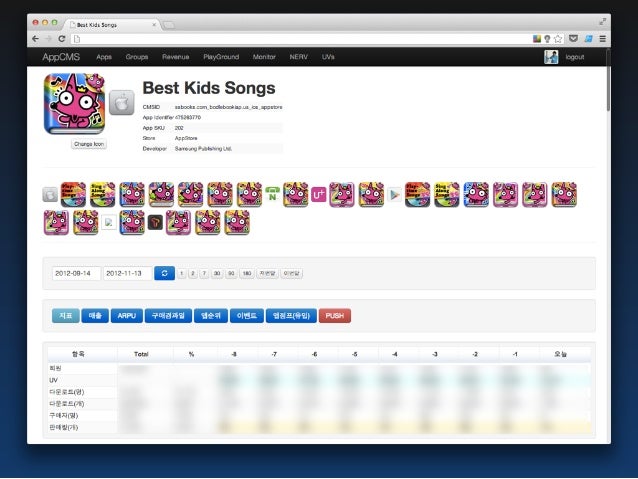Click the dark T store icon
Image resolution: width=638 pixels, height=479 pixels.
point(155,223)
